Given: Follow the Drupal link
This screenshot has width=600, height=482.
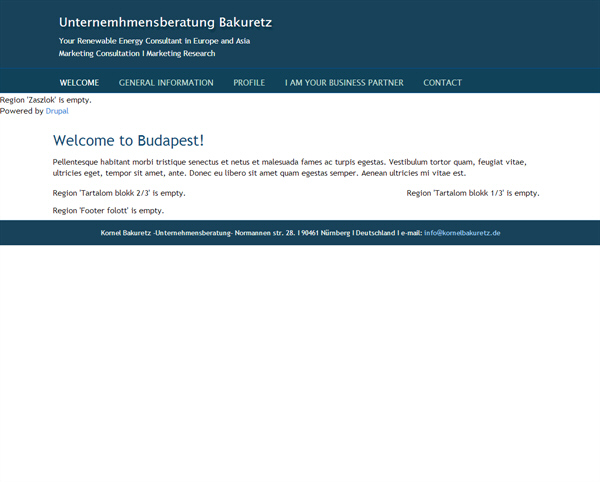Looking at the screenshot, I should tap(57, 111).
